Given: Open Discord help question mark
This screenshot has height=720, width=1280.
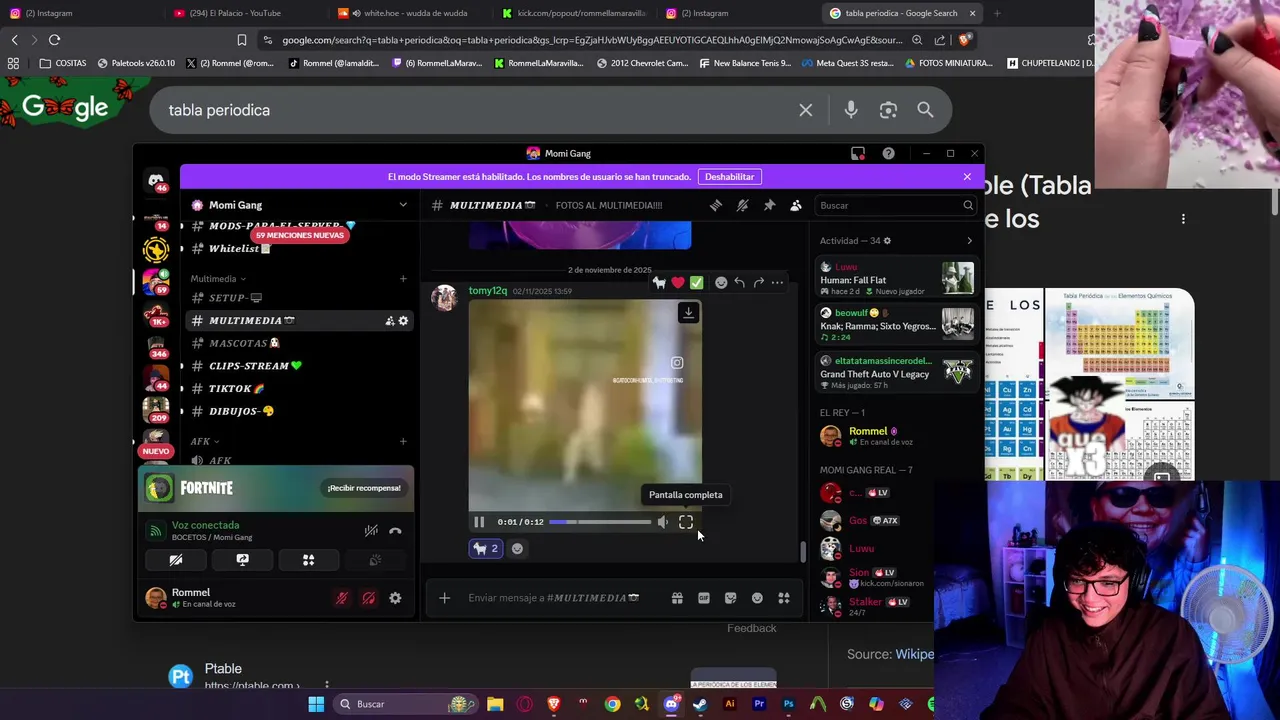Looking at the screenshot, I should 888,153.
